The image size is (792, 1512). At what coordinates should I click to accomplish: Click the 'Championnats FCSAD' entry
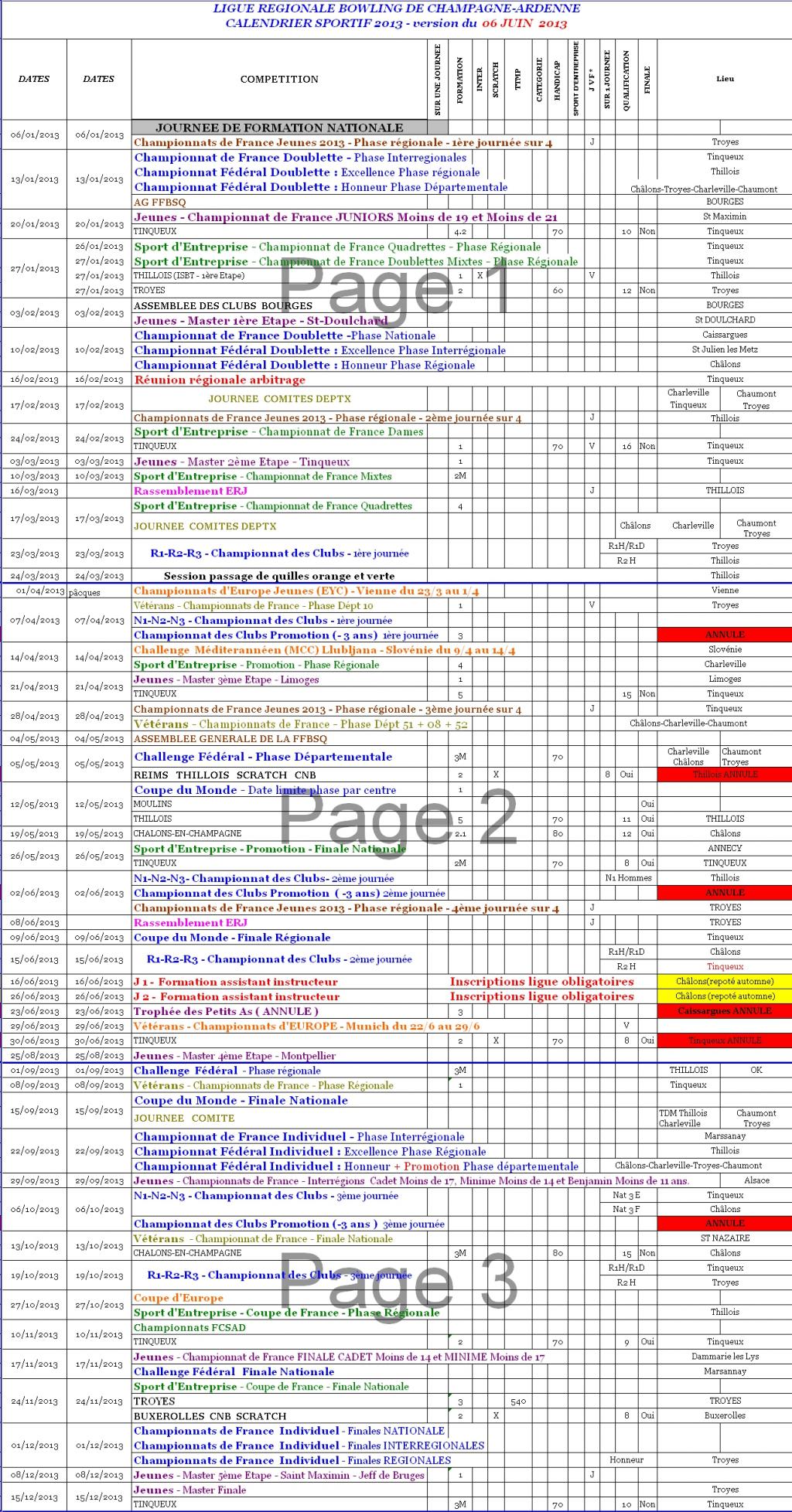[189, 1327]
